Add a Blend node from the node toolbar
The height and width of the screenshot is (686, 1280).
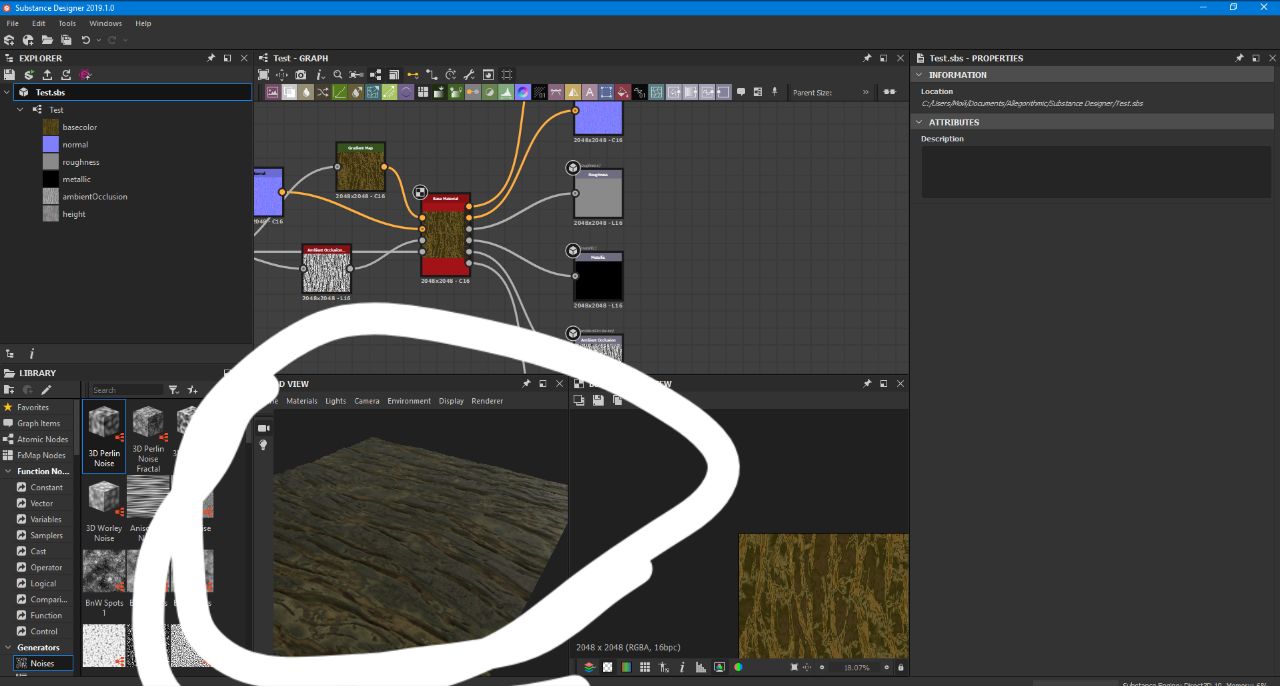pos(289,92)
